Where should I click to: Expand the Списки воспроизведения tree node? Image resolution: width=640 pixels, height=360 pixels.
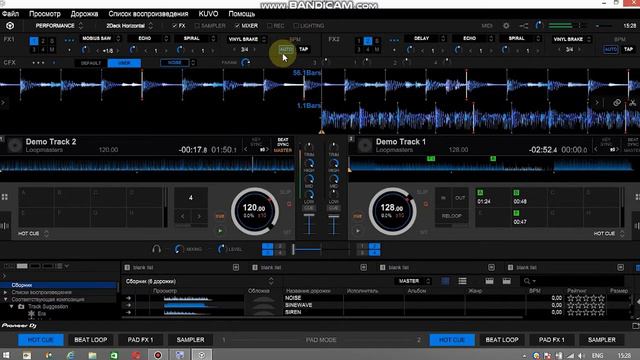pyautogui.click(x=5, y=293)
